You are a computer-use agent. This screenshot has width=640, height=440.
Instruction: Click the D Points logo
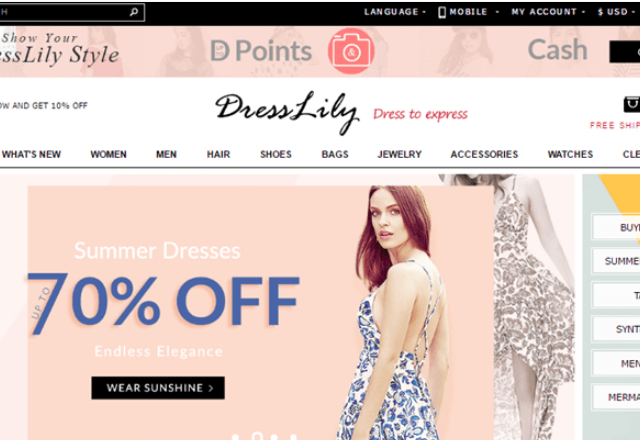(261, 51)
